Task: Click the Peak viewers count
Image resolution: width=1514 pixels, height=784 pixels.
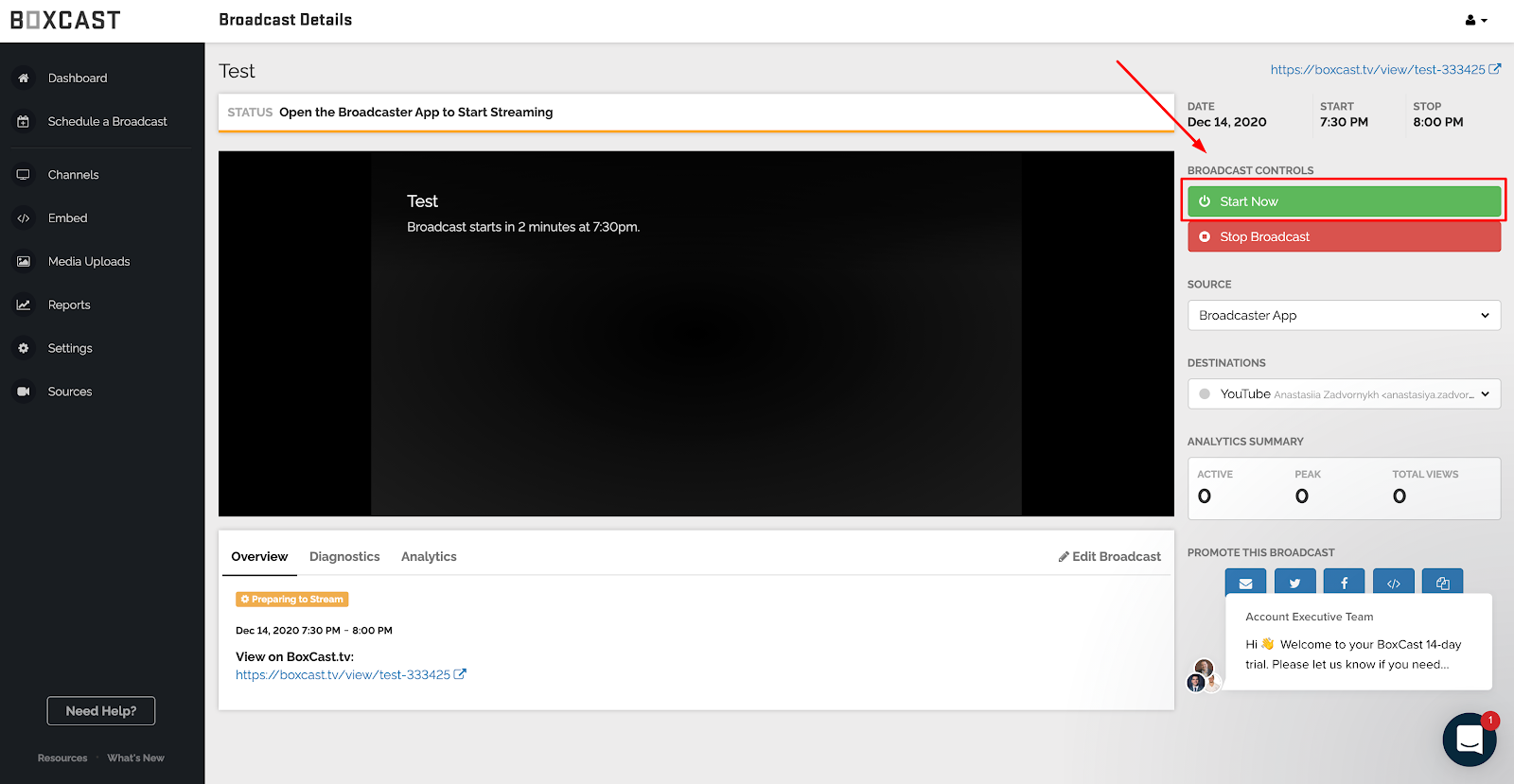Action: [1302, 497]
